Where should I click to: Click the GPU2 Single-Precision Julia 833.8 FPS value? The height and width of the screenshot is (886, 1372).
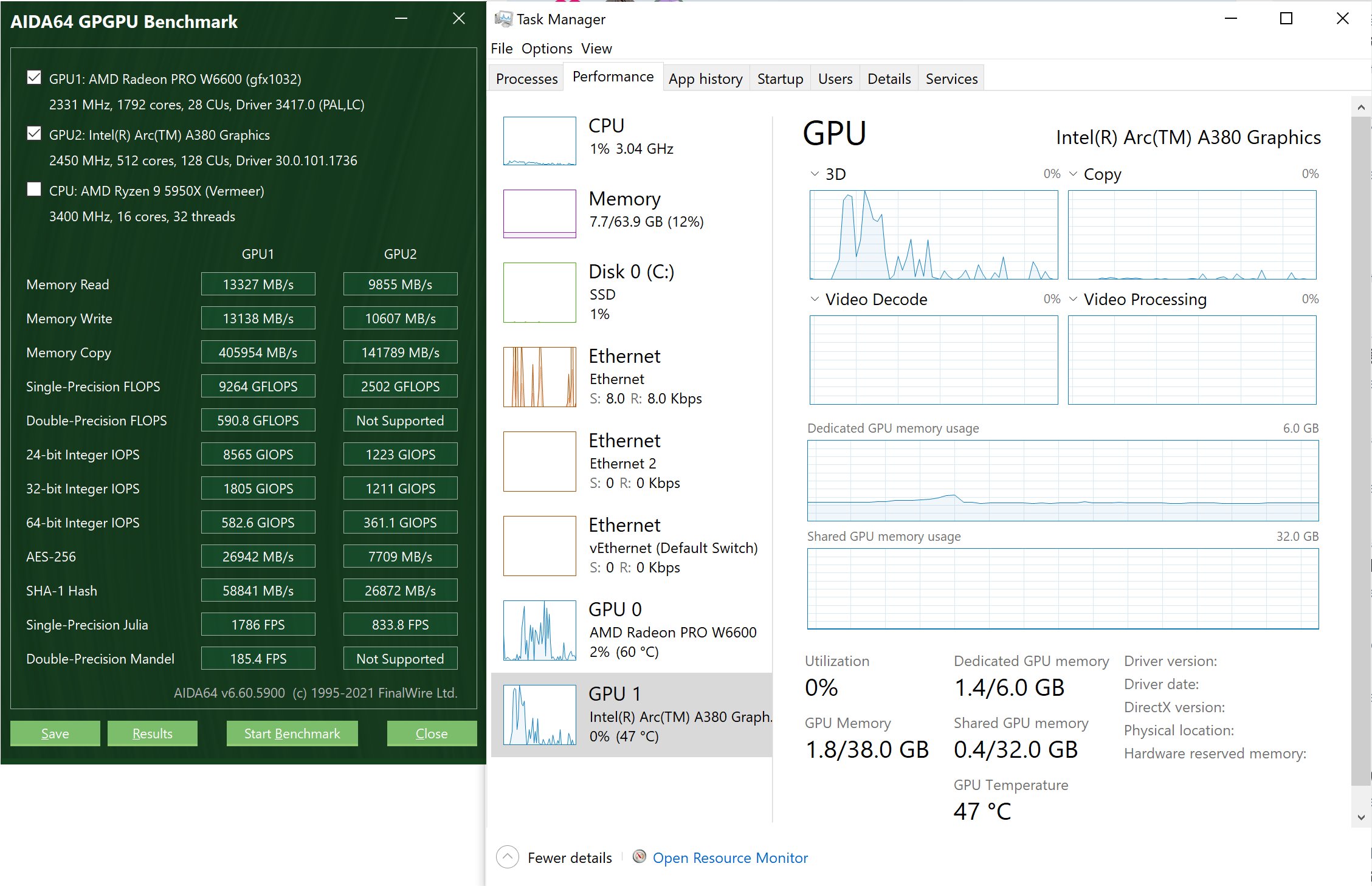pos(400,624)
